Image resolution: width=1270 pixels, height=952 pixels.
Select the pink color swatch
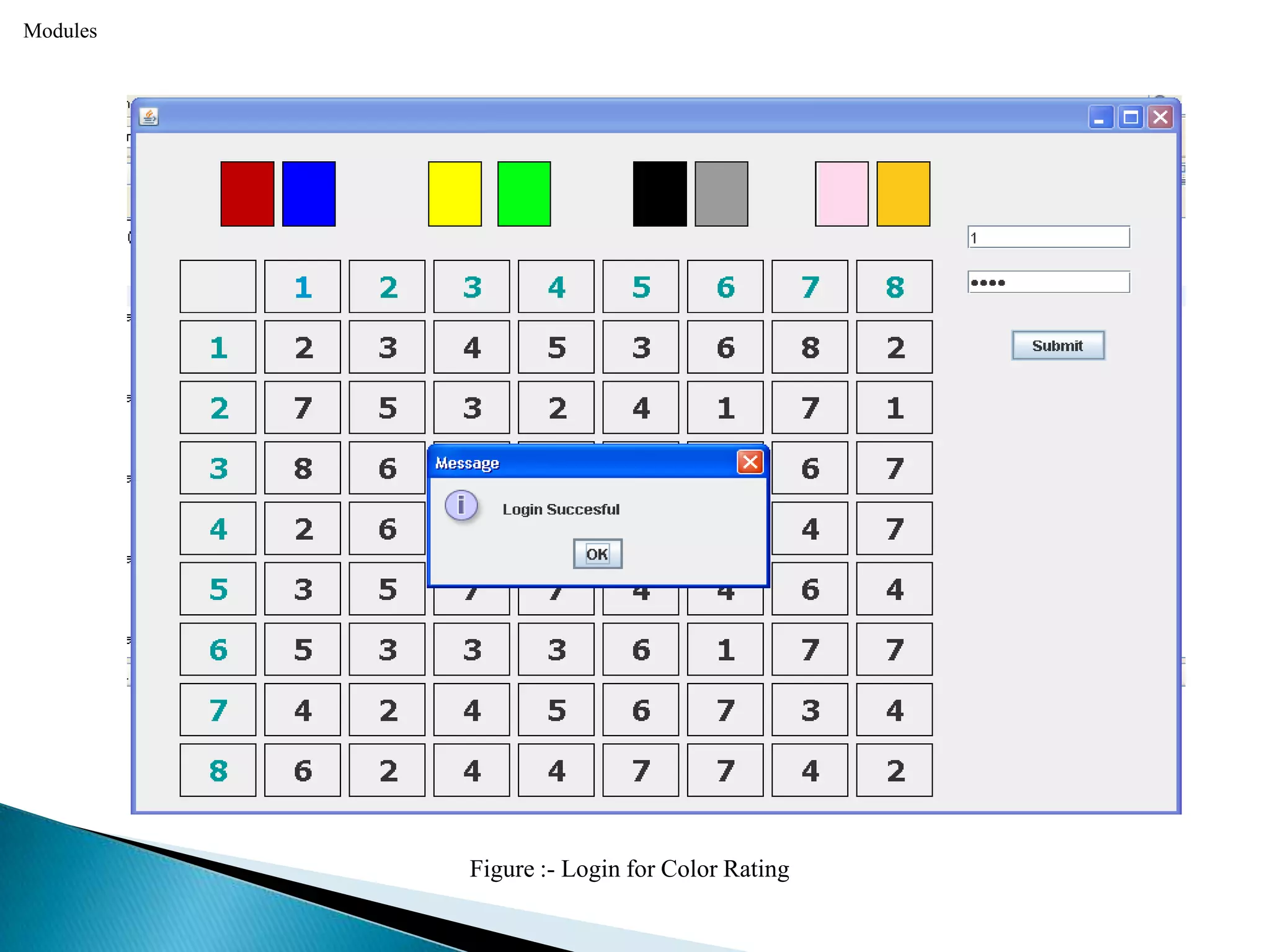841,194
